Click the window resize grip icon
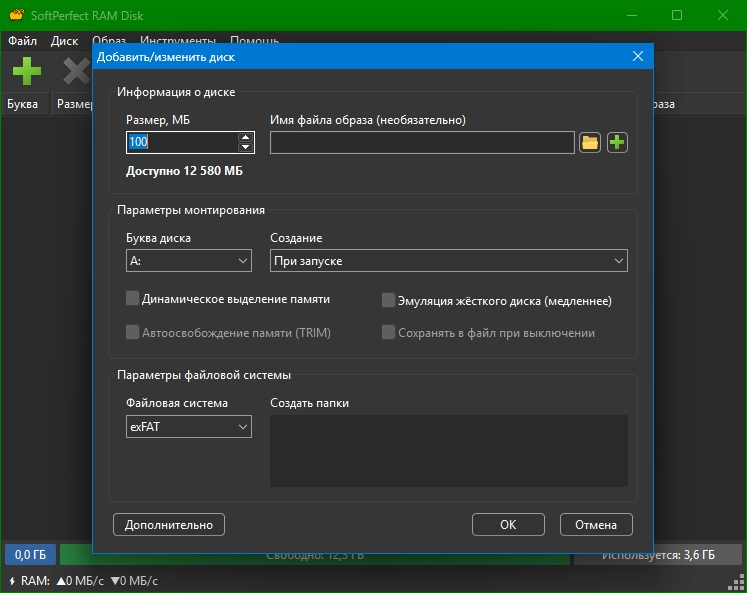This screenshot has height=593, width=747. [x=737, y=582]
